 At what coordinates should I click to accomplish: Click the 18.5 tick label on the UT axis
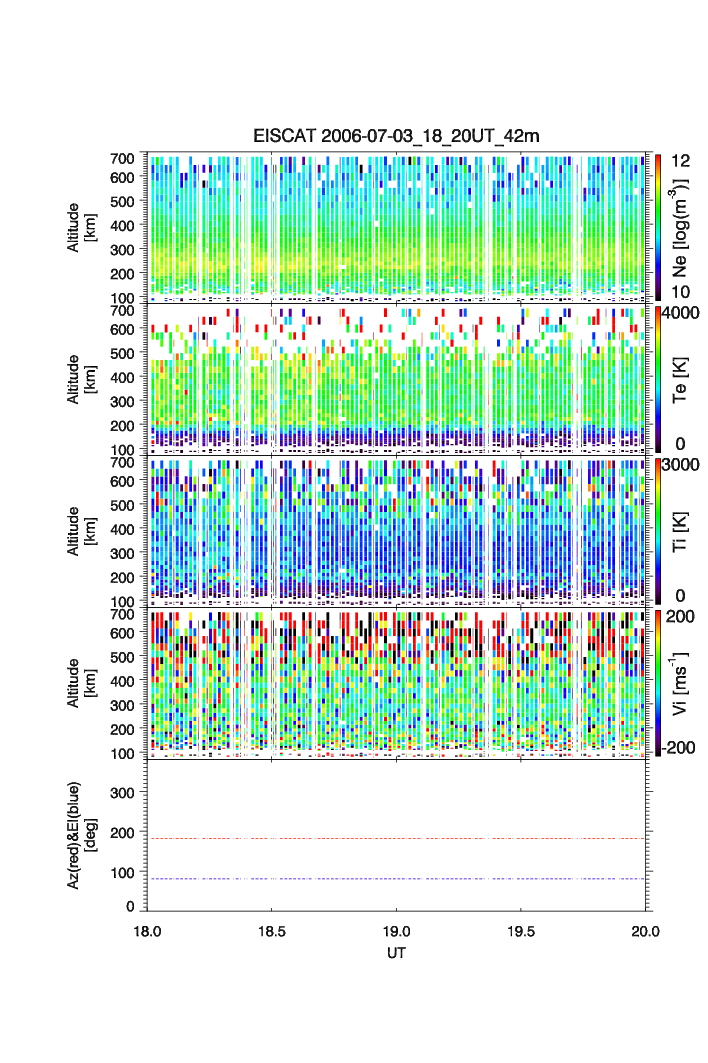click(272, 931)
